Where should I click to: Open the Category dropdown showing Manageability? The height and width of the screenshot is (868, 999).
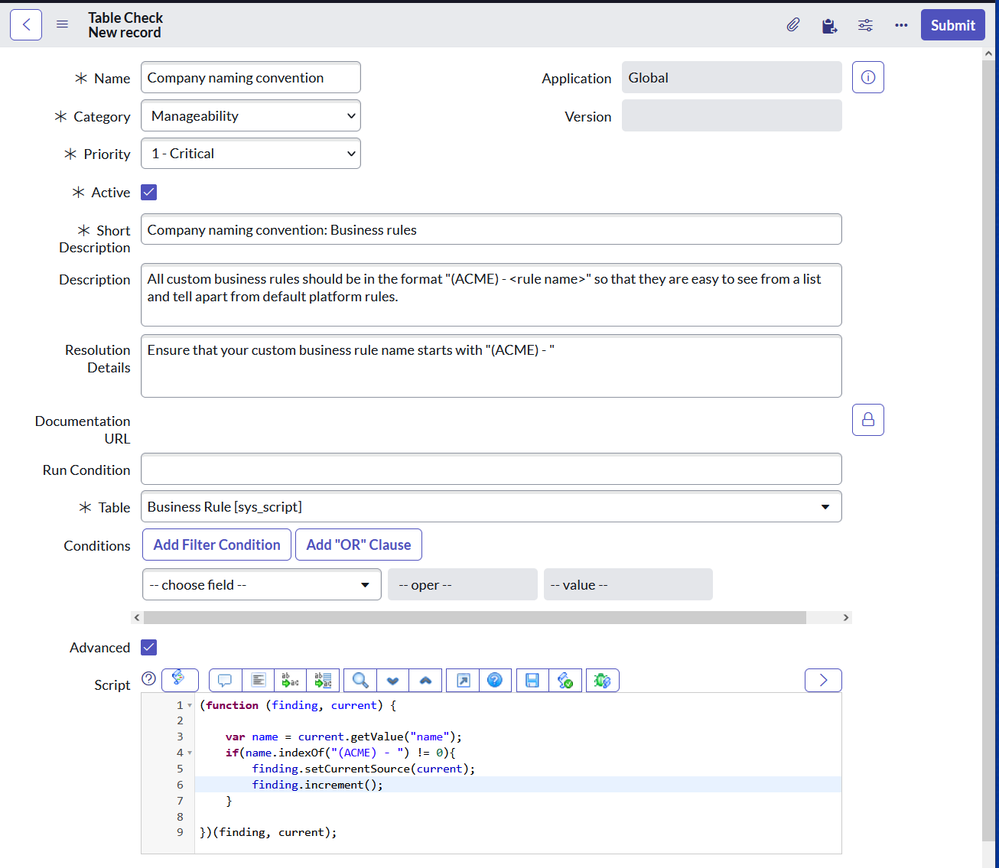[x=251, y=115]
